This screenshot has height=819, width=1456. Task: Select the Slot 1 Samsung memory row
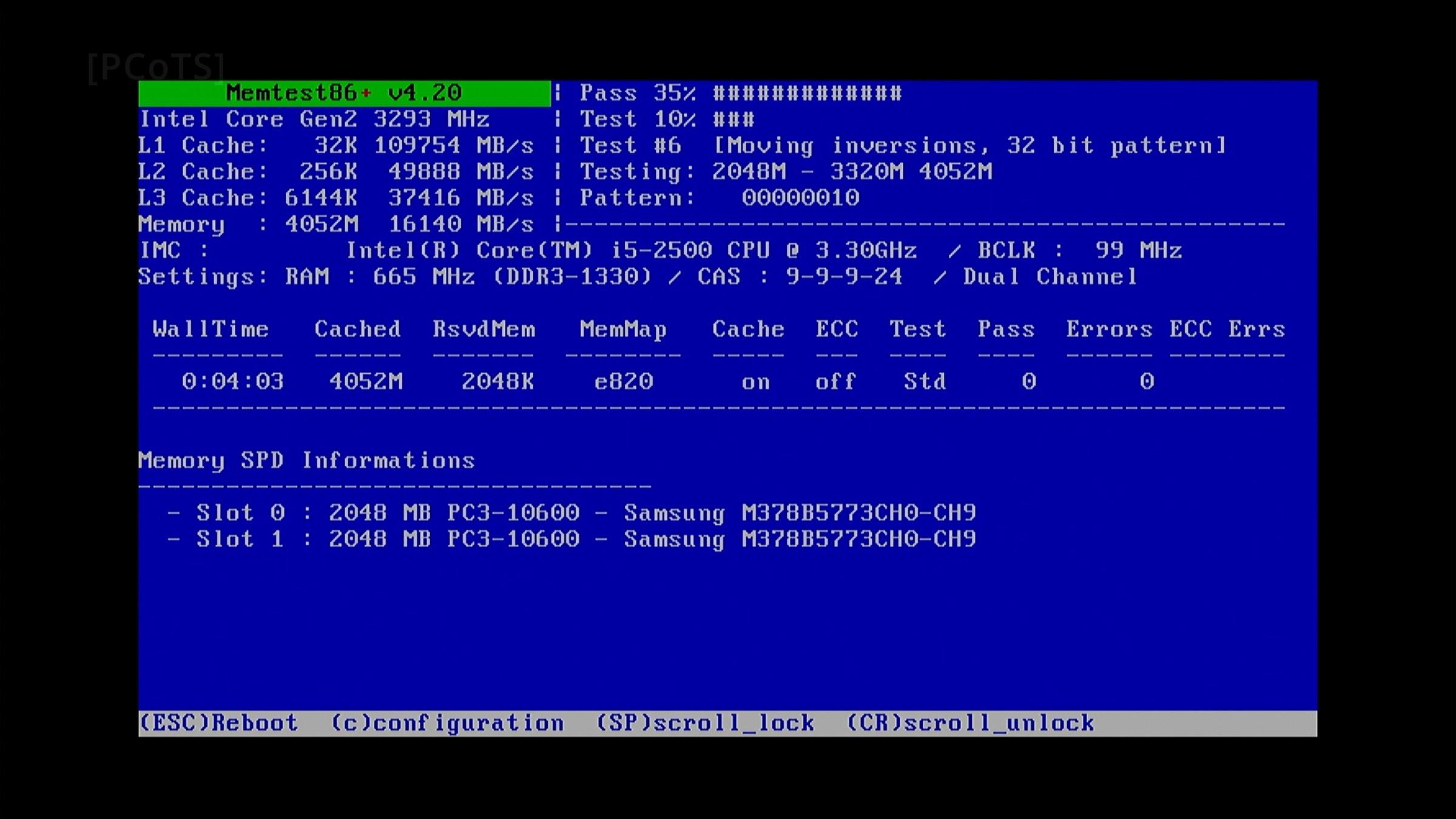571,539
